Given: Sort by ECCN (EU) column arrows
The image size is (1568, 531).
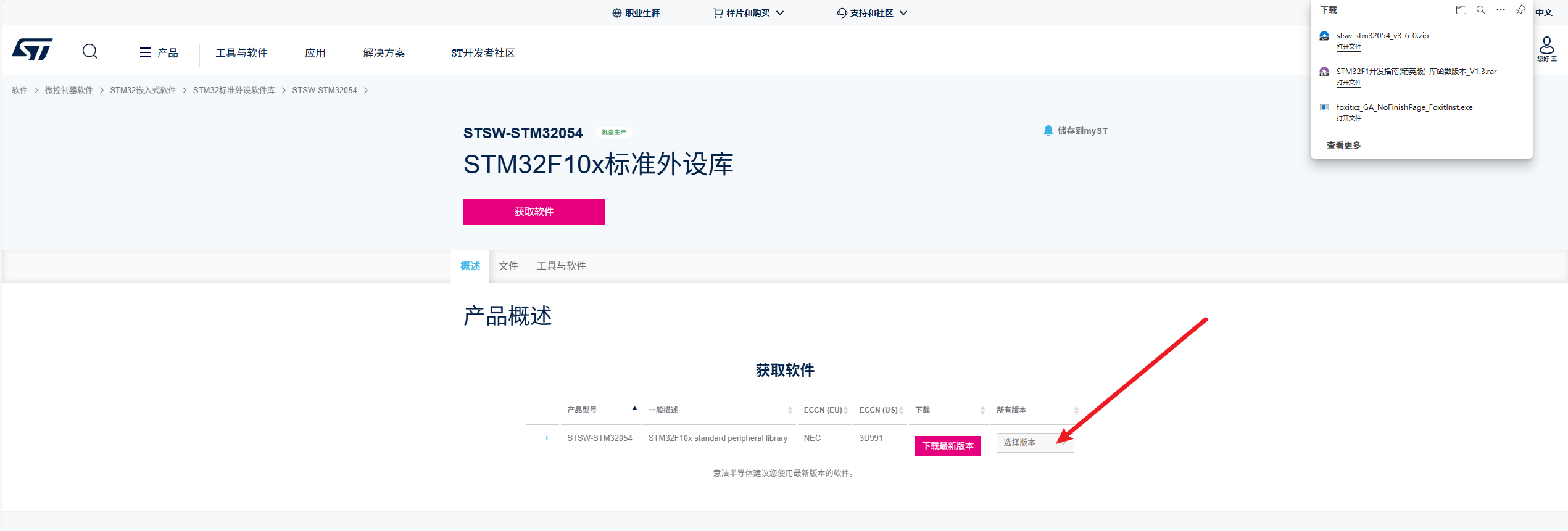Looking at the screenshot, I should pyautogui.click(x=845, y=410).
